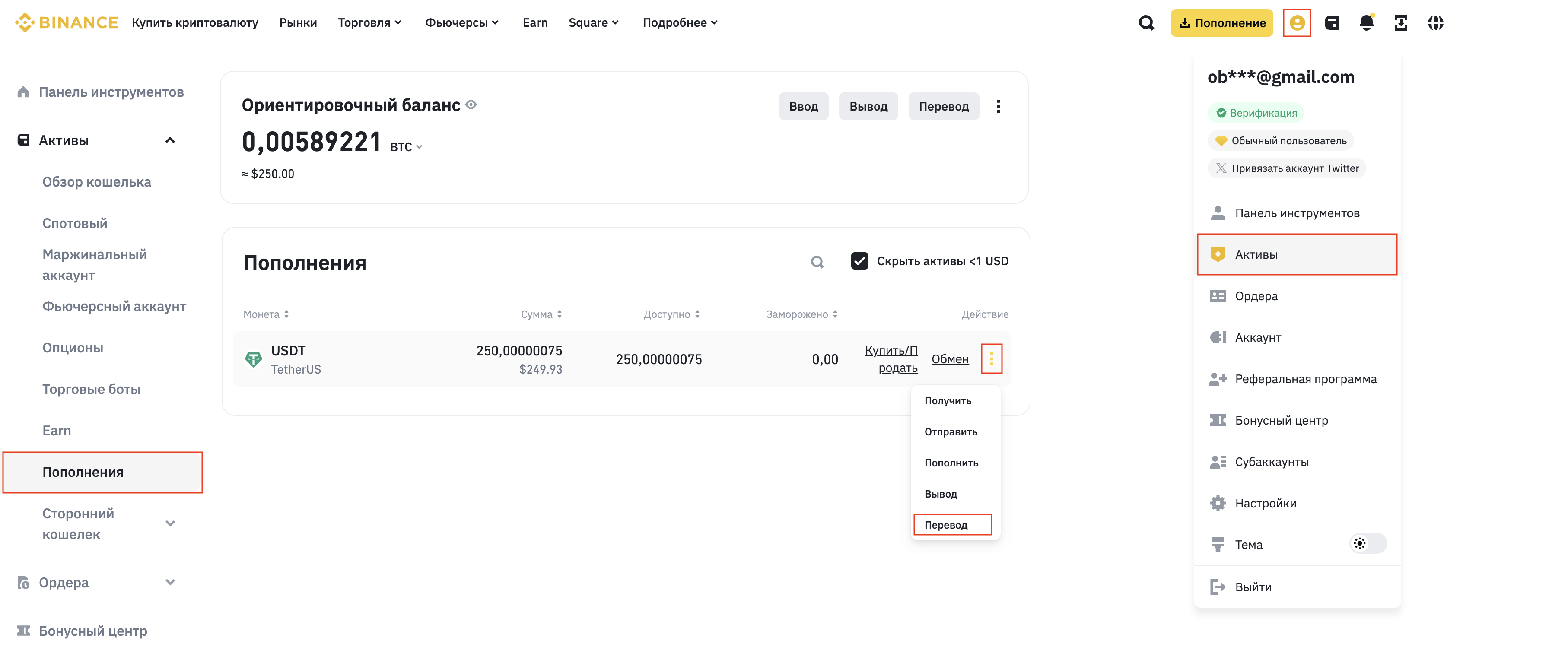Click the Перевод button in balance card
Viewport: 1568px width, 647px height.
944,107
